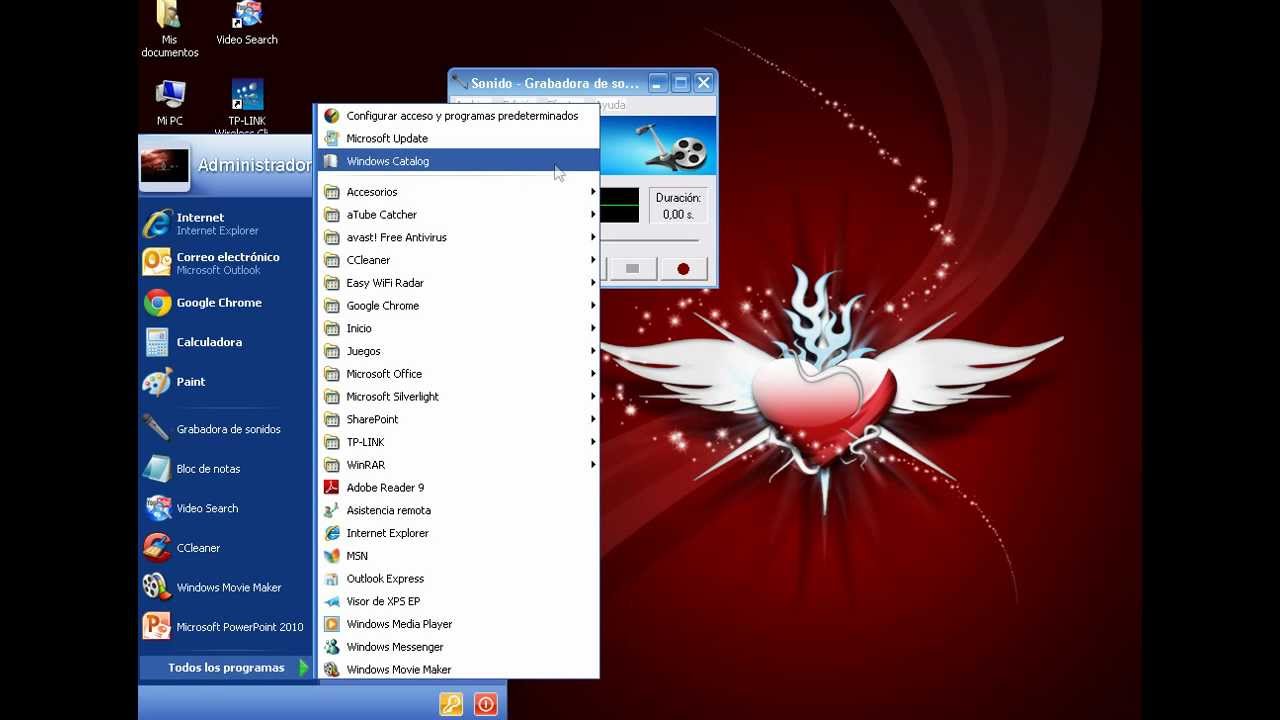Screen dimensions: 1280x720
Task: Open the Ayuda menu in sound recorder
Action: pyautogui.click(x=611, y=104)
